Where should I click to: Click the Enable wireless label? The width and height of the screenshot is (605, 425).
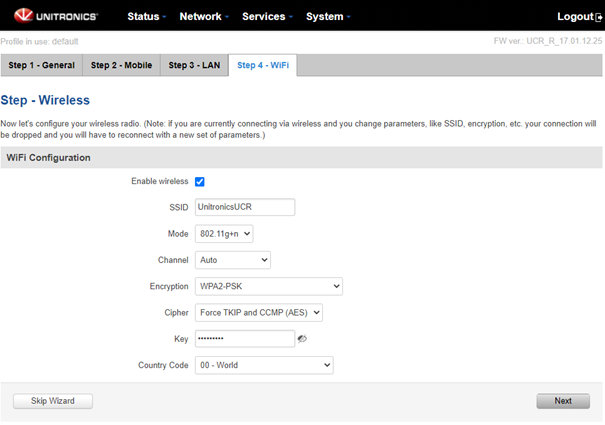click(x=160, y=181)
